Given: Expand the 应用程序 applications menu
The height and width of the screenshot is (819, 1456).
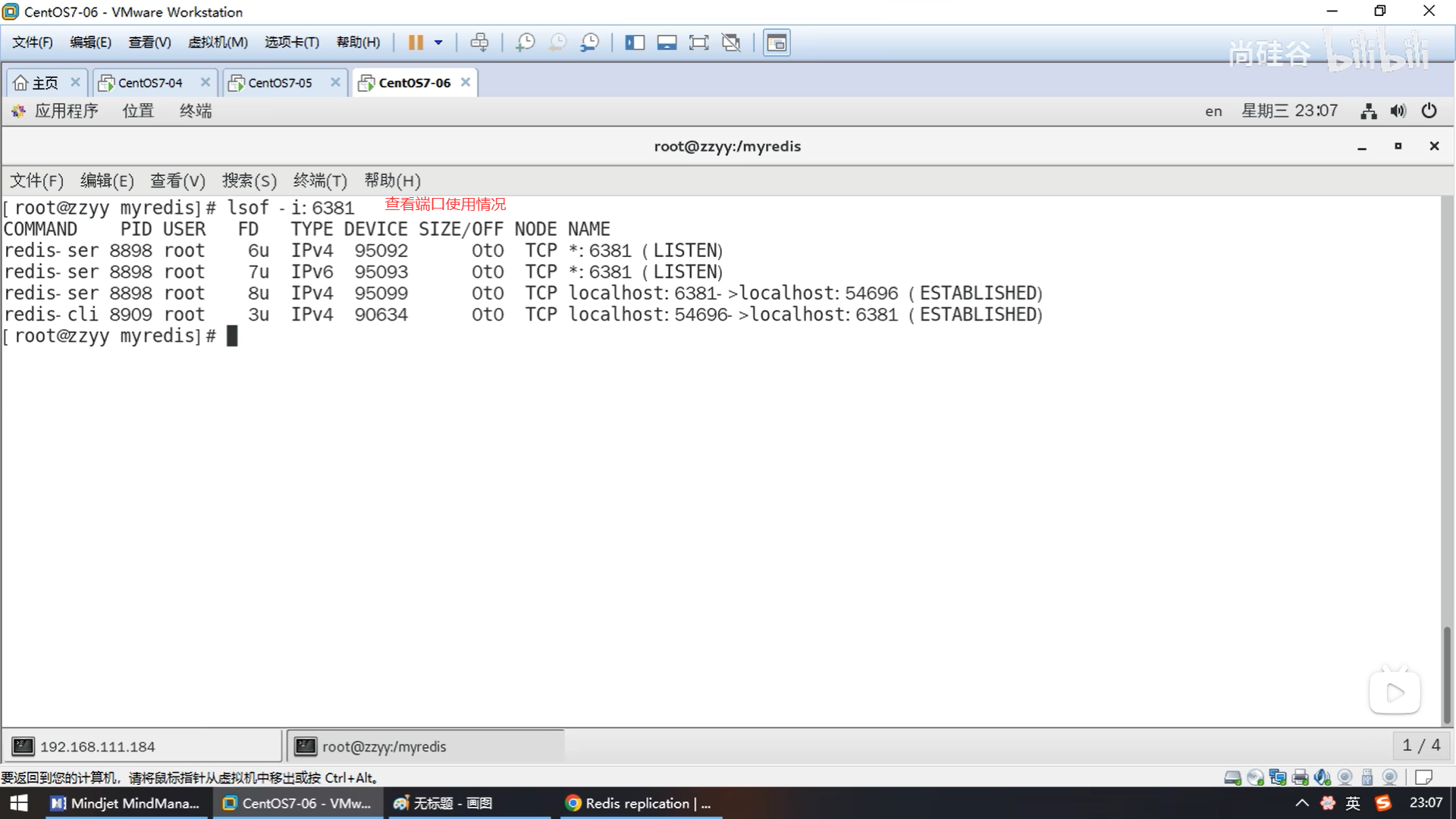Looking at the screenshot, I should (65, 111).
